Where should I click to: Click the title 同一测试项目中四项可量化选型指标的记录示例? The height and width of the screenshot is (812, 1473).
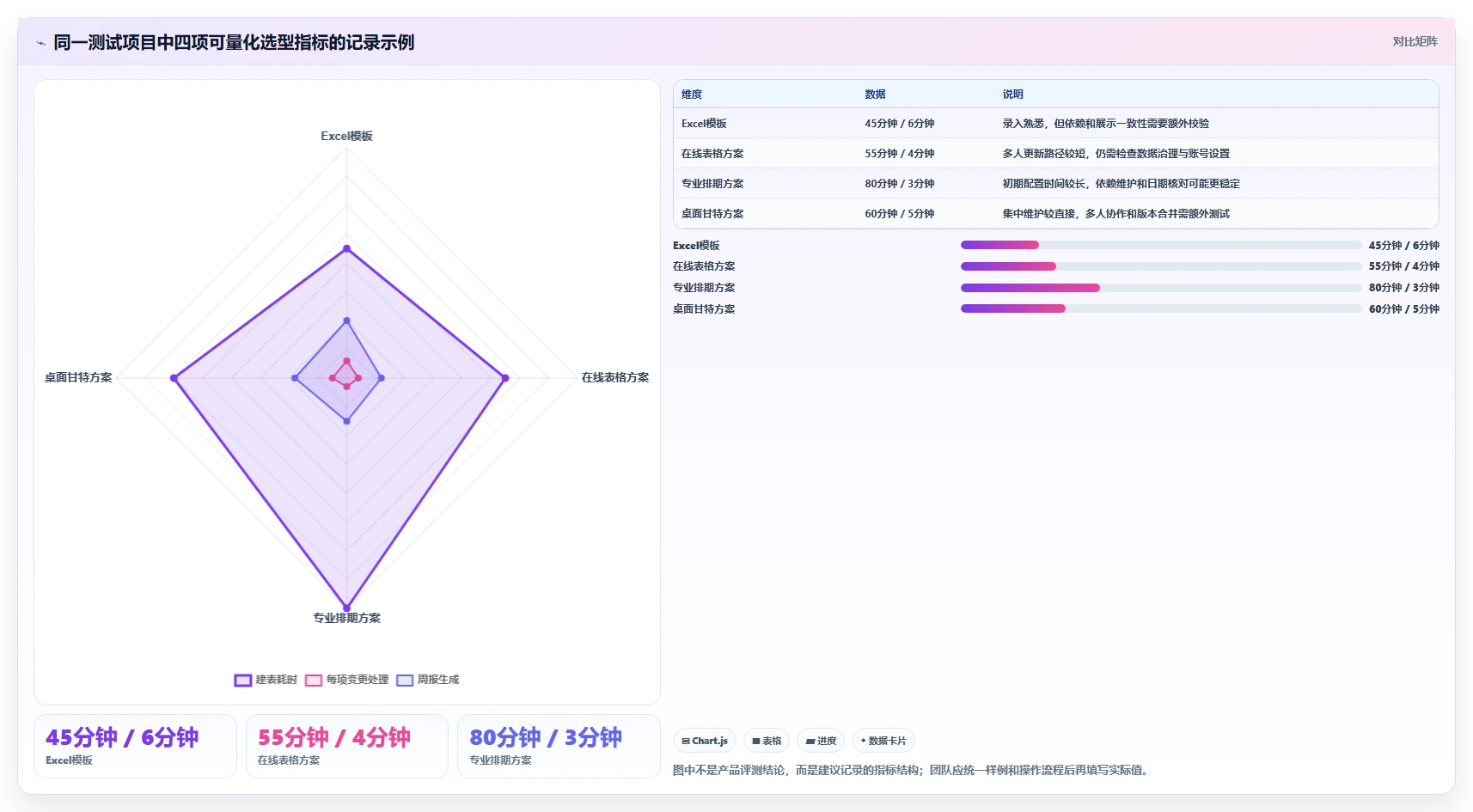click(234, 43)
